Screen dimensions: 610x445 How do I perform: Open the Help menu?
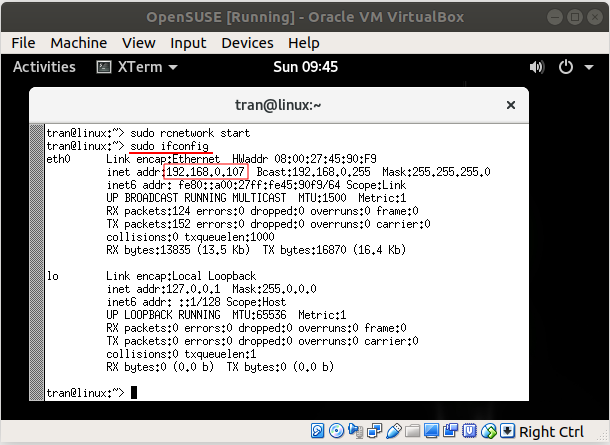click(304, 43)
